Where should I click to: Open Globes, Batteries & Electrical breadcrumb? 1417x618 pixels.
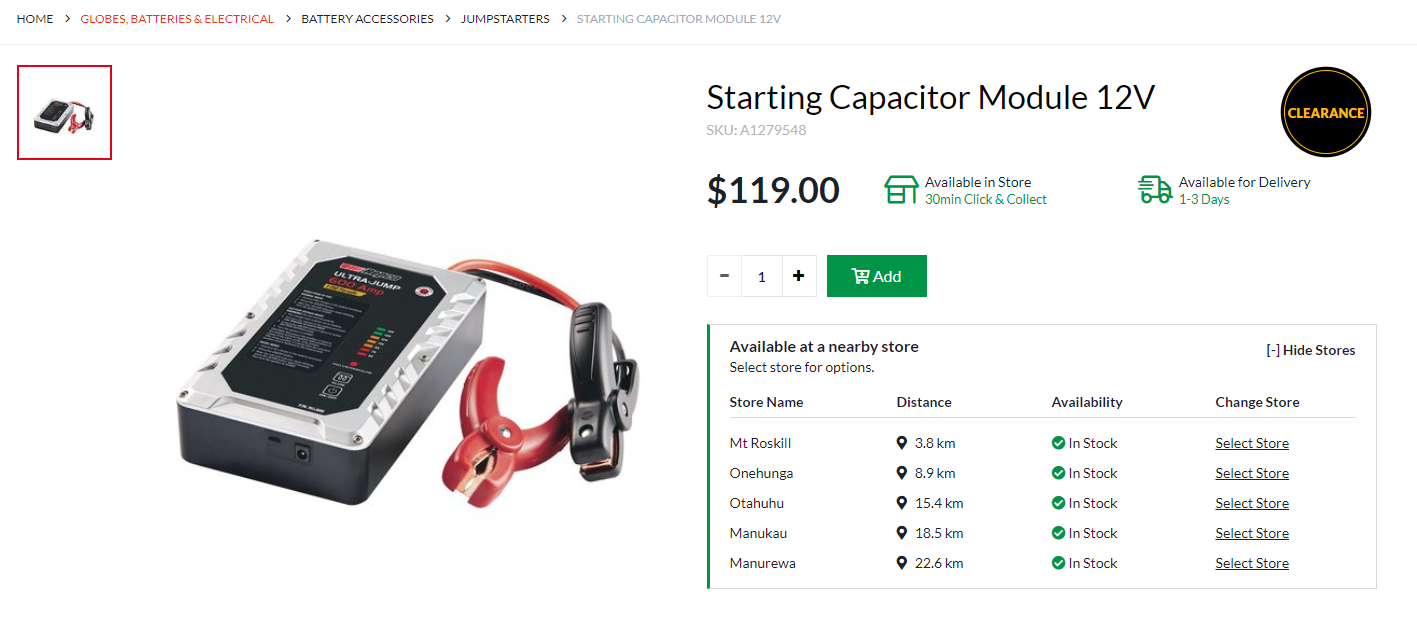tap(177, 19)
